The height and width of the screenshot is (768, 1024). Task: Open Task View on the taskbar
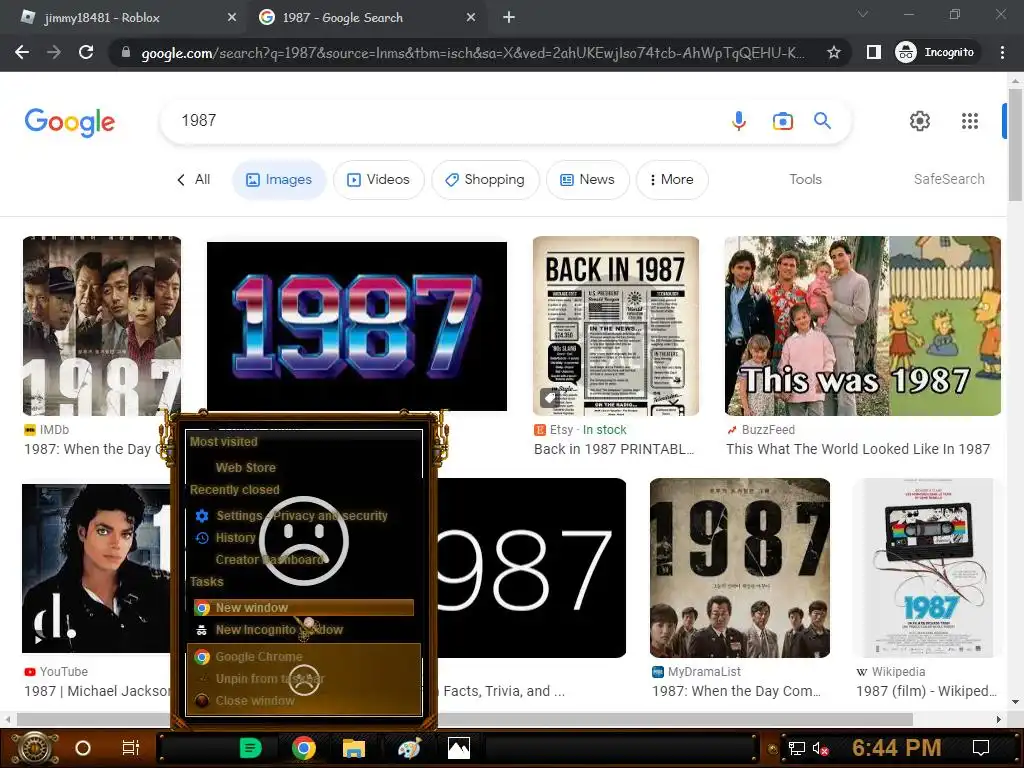click(131, 748)
